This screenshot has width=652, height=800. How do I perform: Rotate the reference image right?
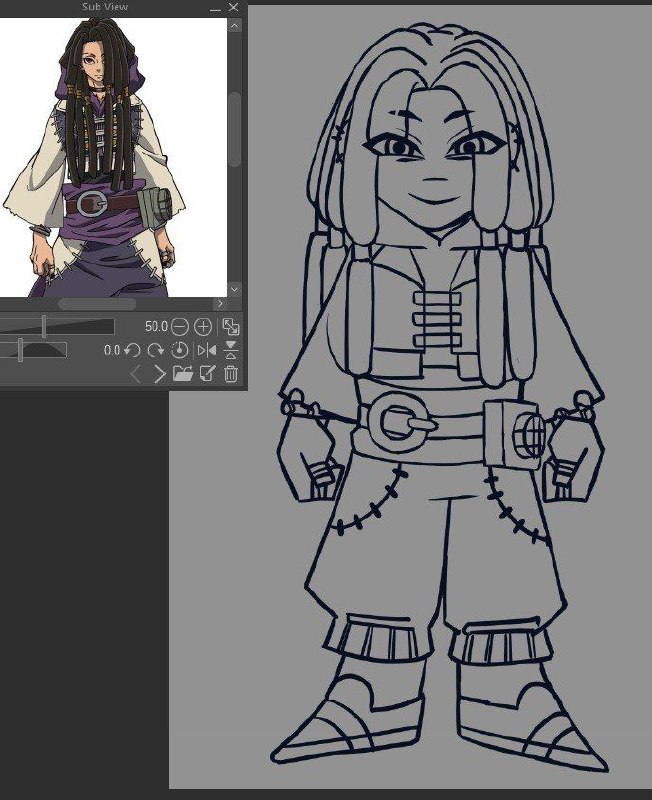coord(156,351)
